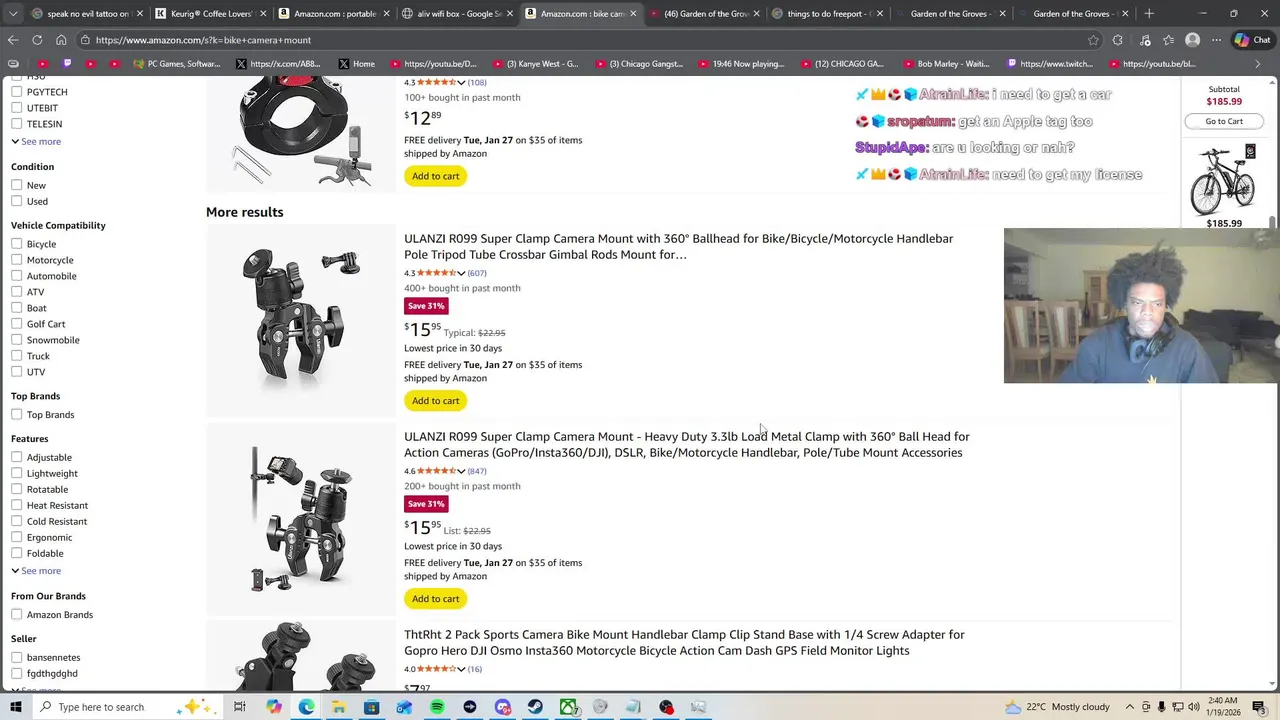
Task: Open the browser profile avatar
Action: point(1192,40)
